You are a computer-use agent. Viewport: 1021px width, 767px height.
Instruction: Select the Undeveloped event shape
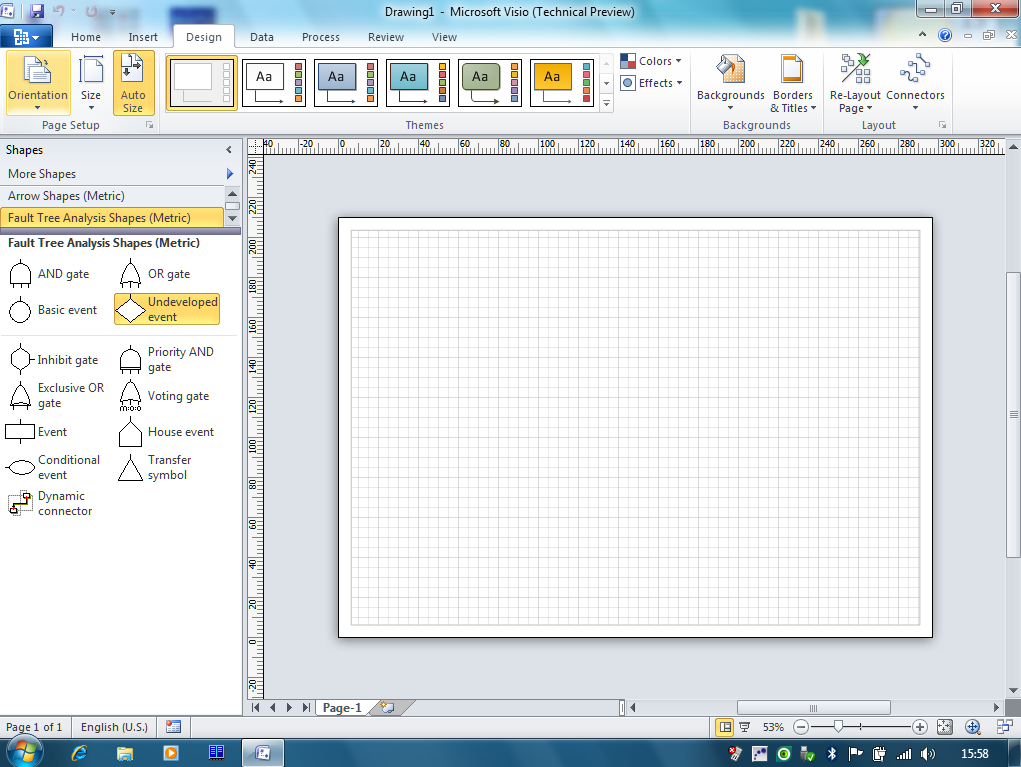point(167,309)
